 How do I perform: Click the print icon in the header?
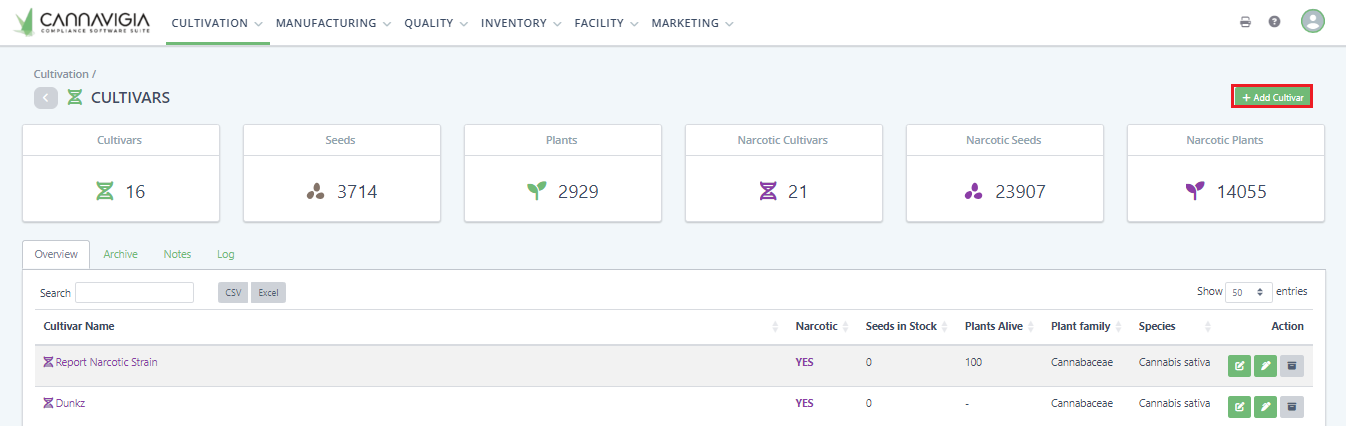click(1245, 22)
